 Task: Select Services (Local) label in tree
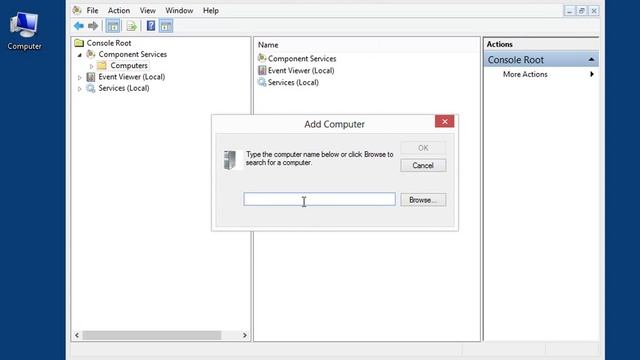(x=124, y=88)
